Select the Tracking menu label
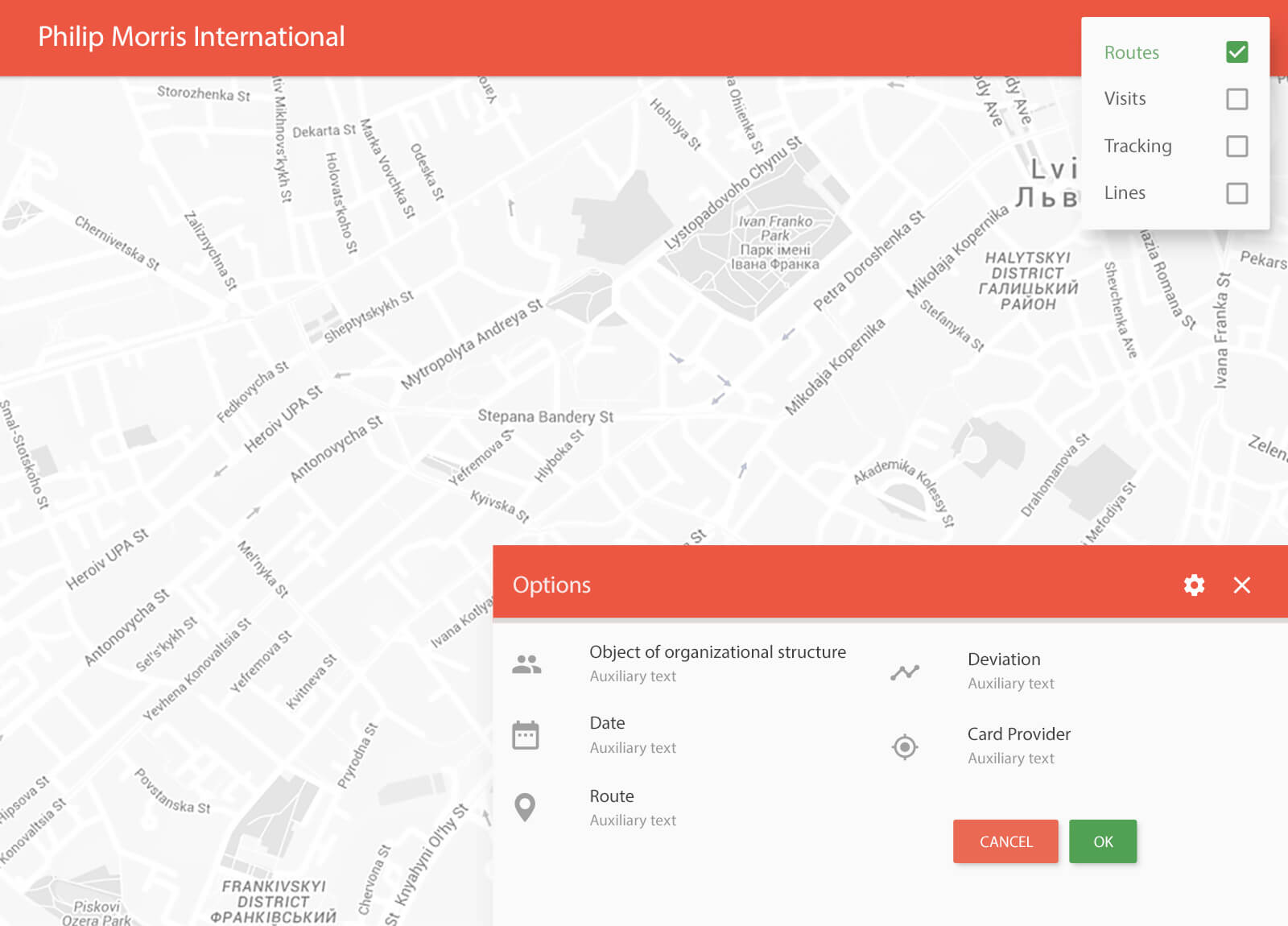This screenshot has height=926, width=1288. (1137, 146)
